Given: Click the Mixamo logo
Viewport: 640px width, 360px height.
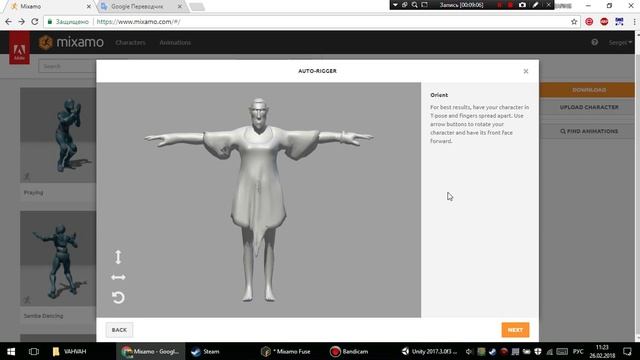Looking at the screenshot, I should tap(71, 42).
